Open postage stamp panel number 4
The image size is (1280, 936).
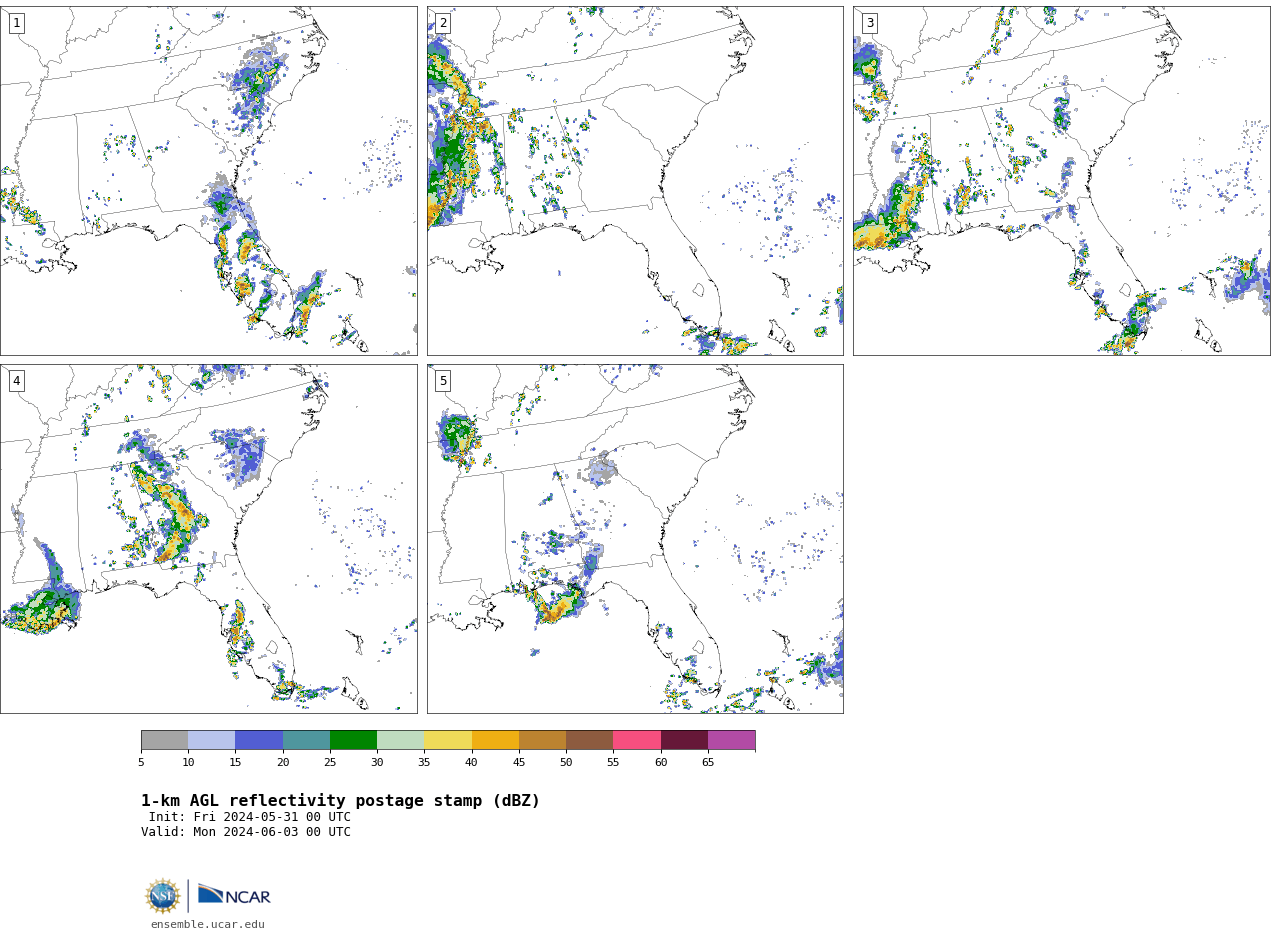click(208, 539)
